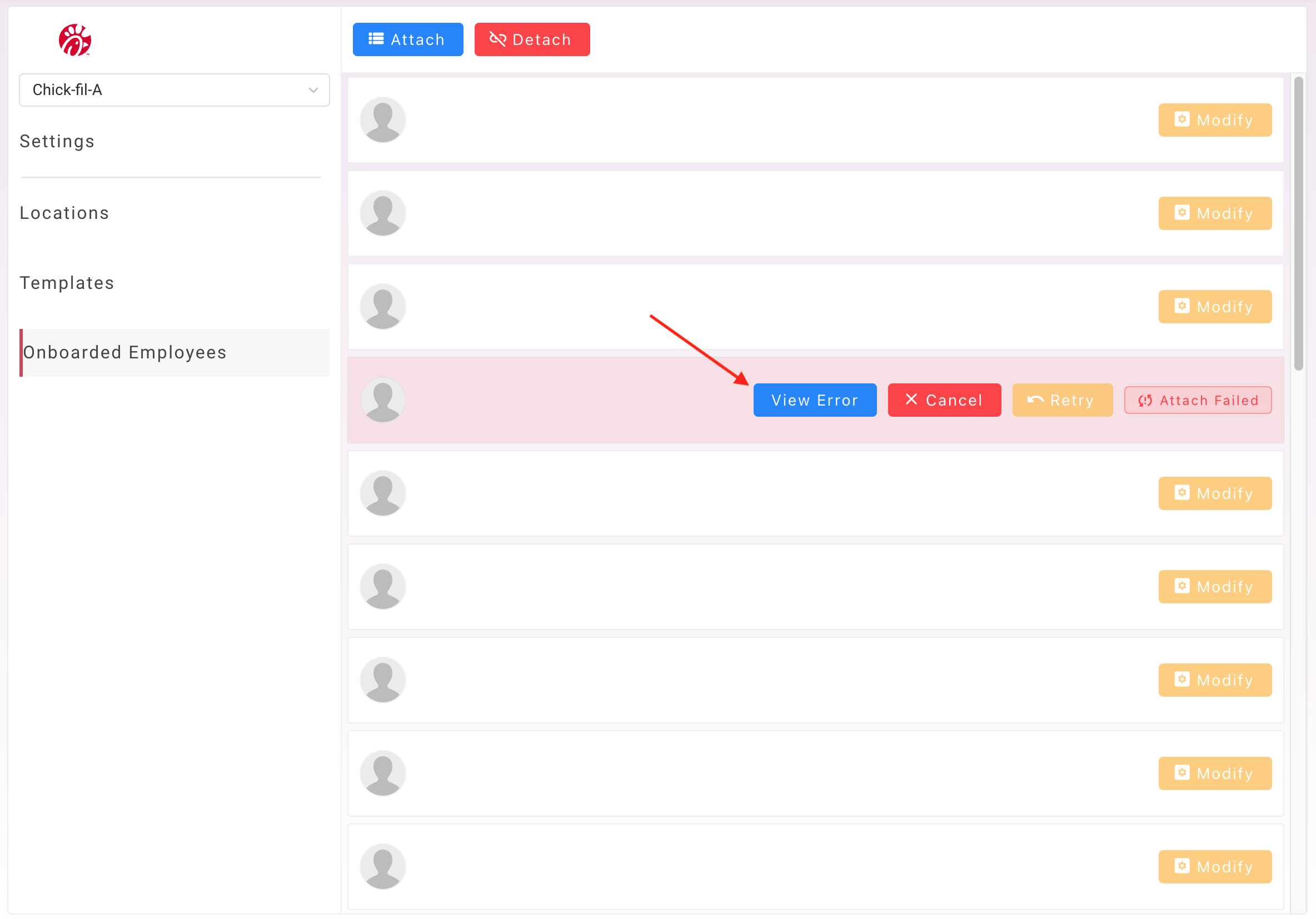Viewport: 1316px width, 919px height.
Task: Click the list icon on Attach button
Action: (x=376, y=39)
